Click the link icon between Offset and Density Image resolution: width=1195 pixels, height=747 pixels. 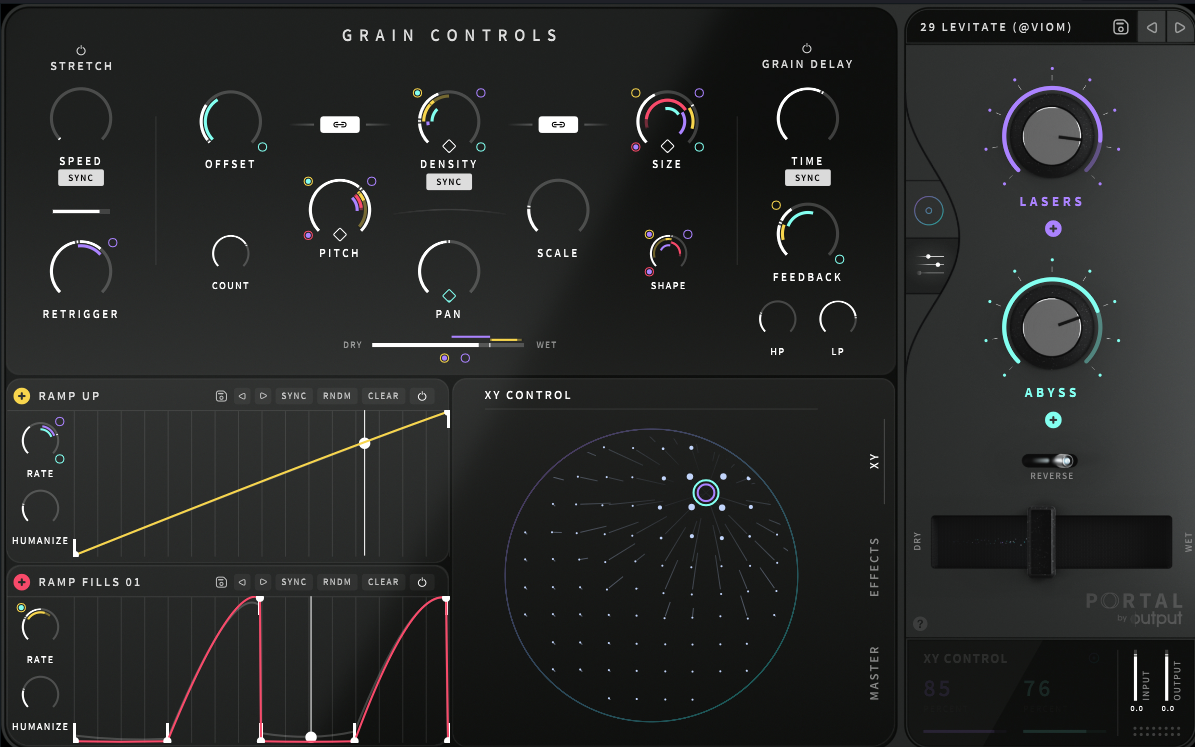[340, 125]
